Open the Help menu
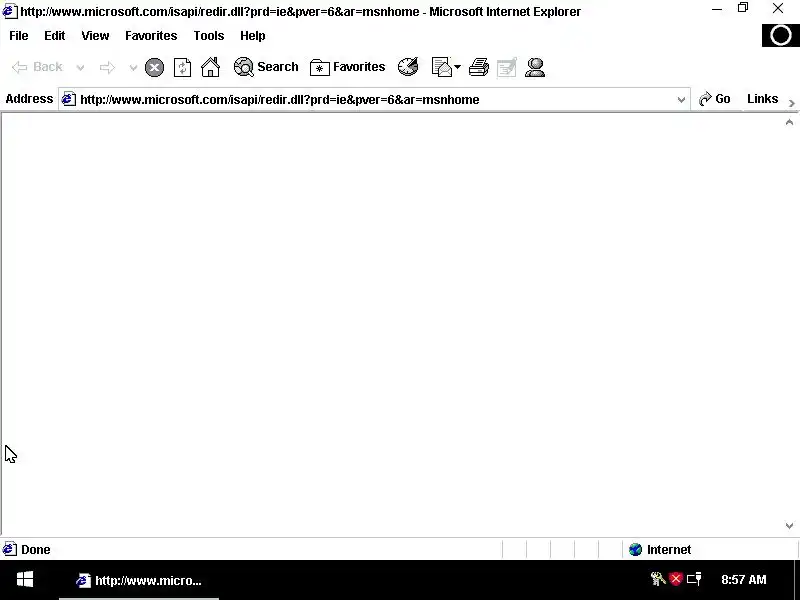The height and width of the screenshot is (600, 800). (253, 36)
